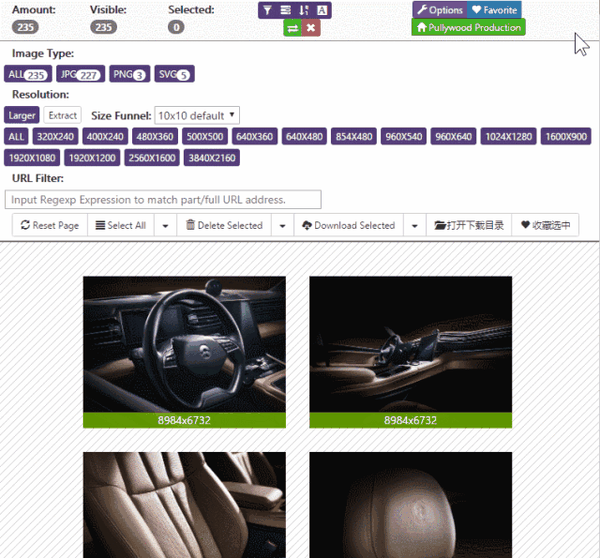
Task: Toggle the Extract resolution mode
Action: 62,115
